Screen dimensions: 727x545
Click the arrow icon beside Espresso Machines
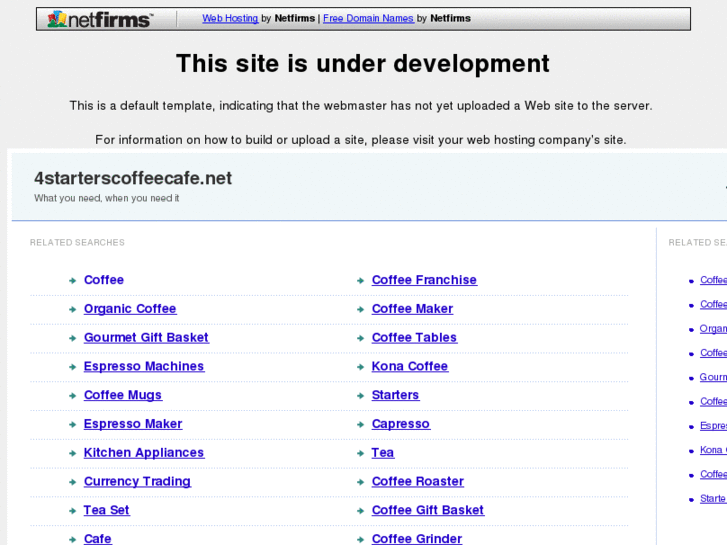(x=72, y=367)
